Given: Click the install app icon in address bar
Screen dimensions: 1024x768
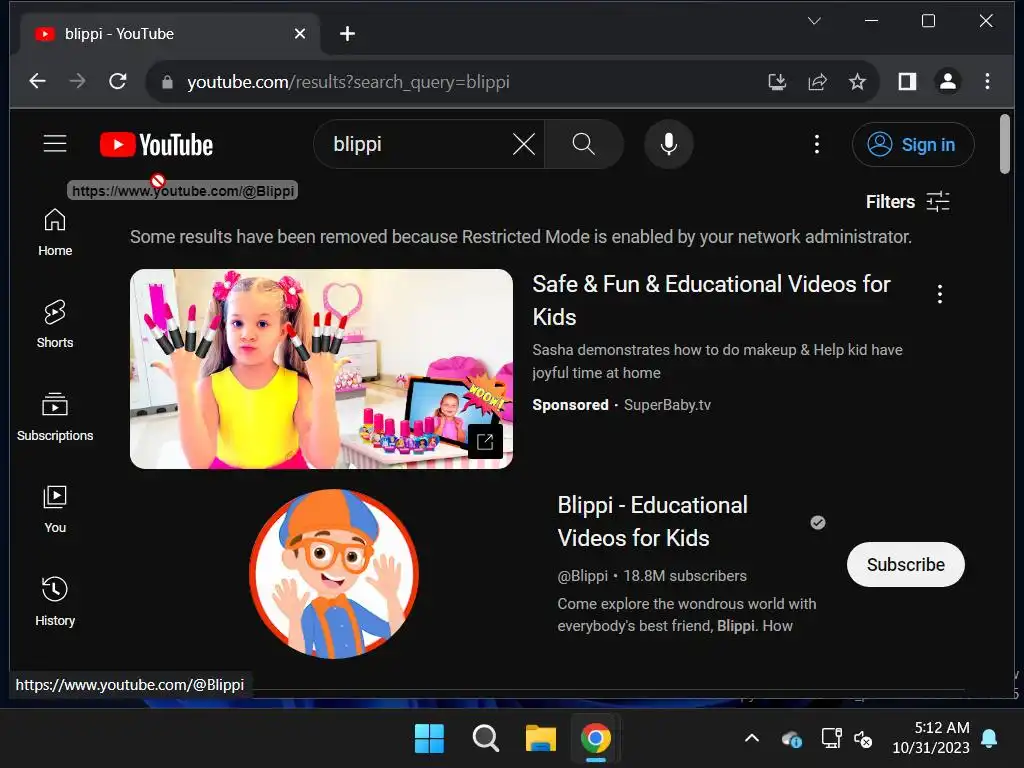Looking at the screenshot, I should (x=777, y=82).
